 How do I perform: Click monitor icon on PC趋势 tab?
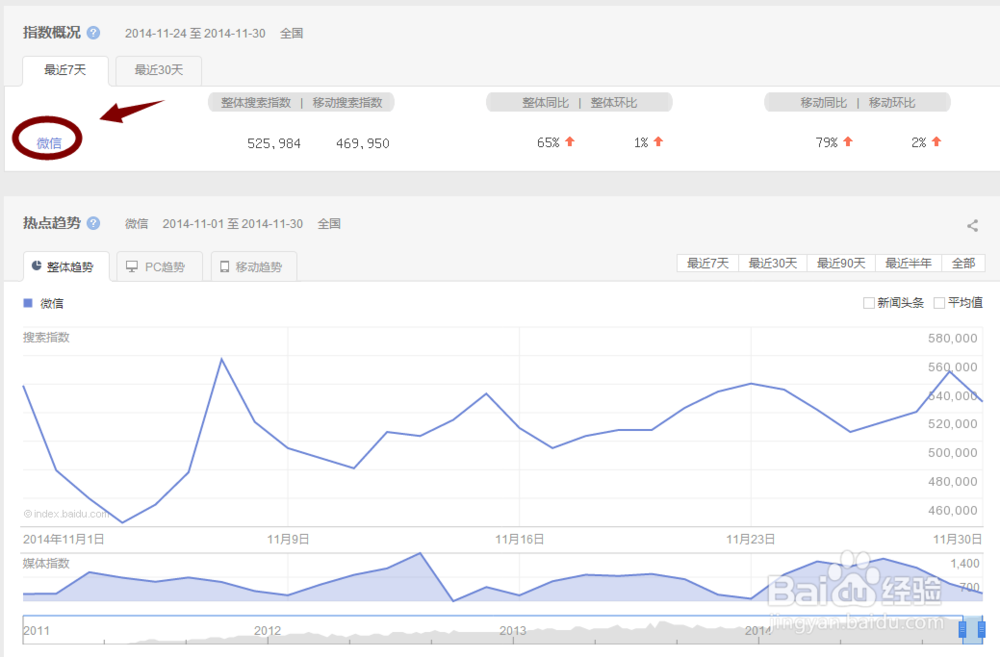point(131,267)
